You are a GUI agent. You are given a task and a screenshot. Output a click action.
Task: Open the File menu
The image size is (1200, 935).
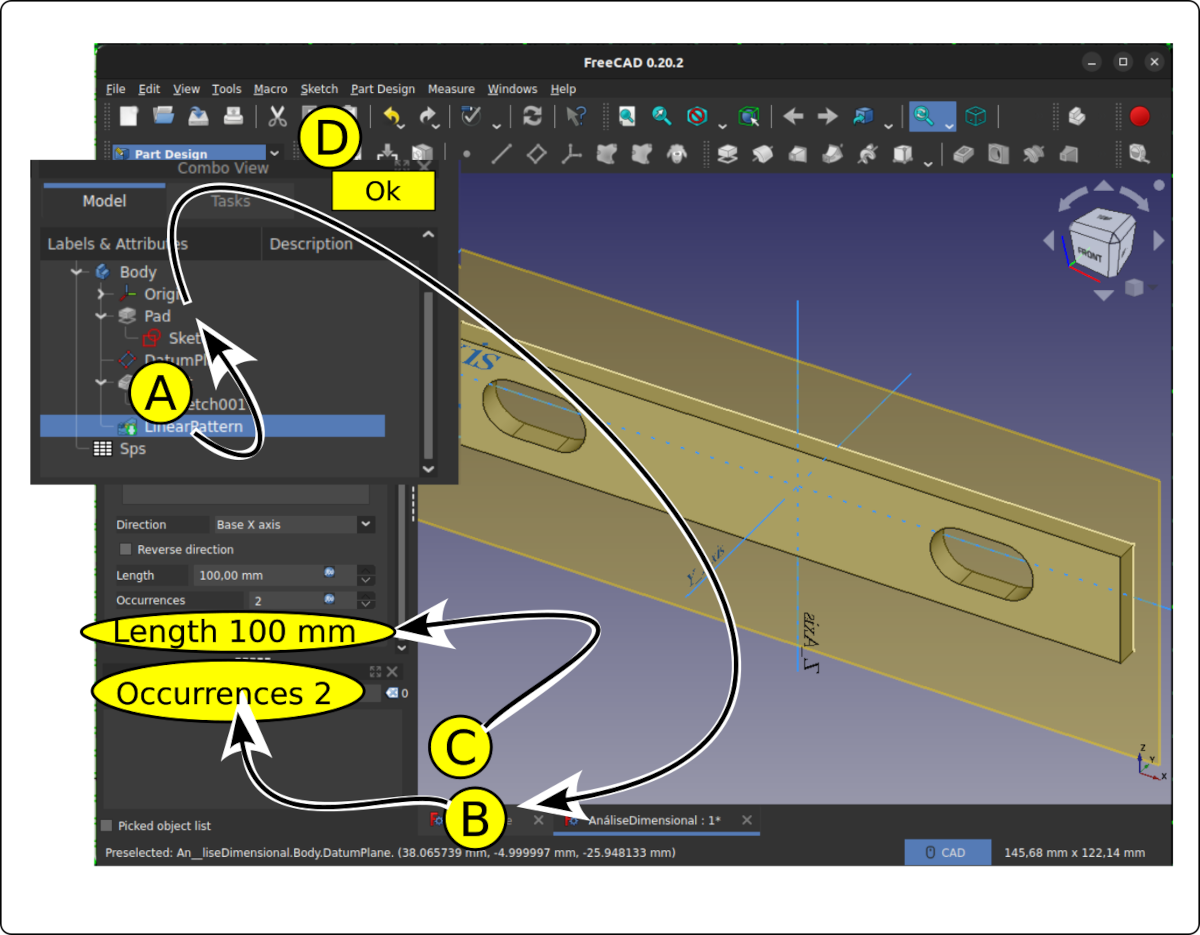click(115, 89)
